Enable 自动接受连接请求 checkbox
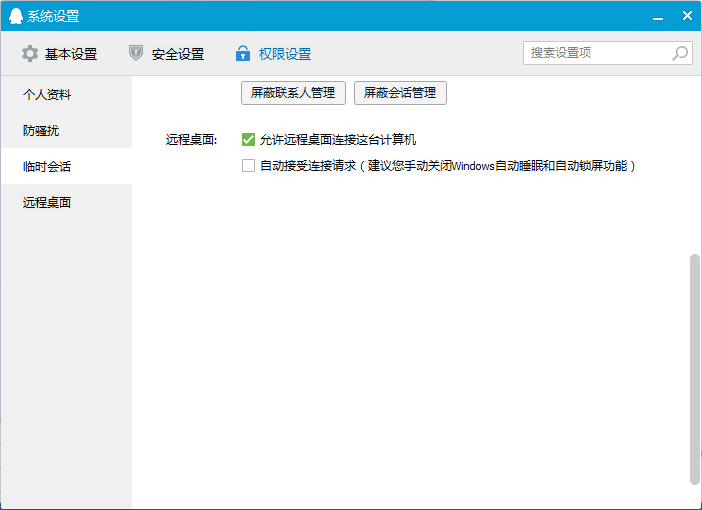Image resolution: width=702 pixels, height=510 pixels. click(249, 166)
